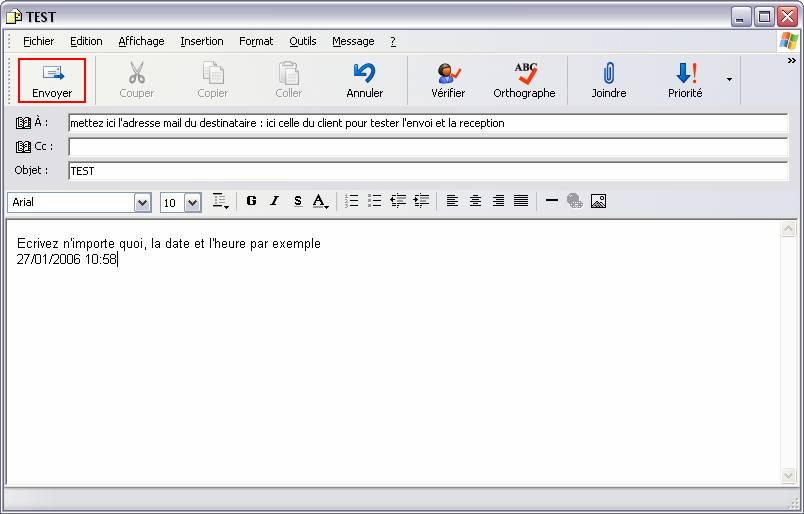Click the body line '27/01/2006 10:58'
The image size is (804, 514).
(67, 260)
